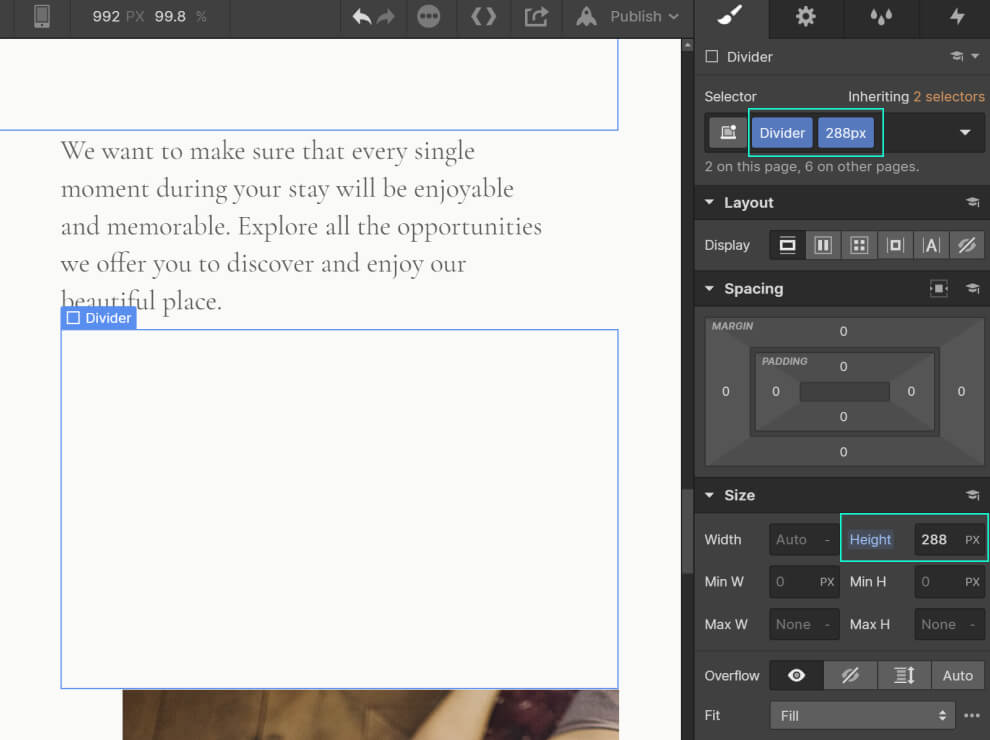Click the orange "2 selectors" link
The image size is (990, 740).
point(948,97)
